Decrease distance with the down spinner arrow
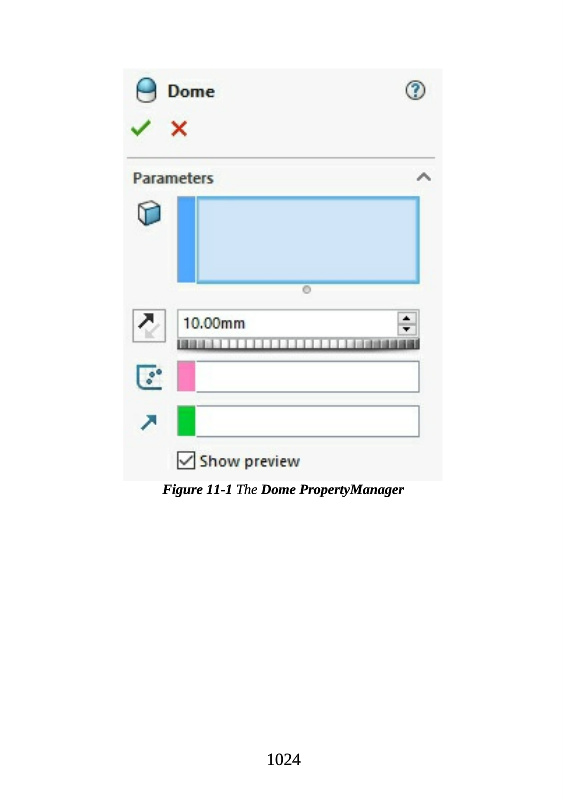565x800 pixels. (x=407, y=329)
